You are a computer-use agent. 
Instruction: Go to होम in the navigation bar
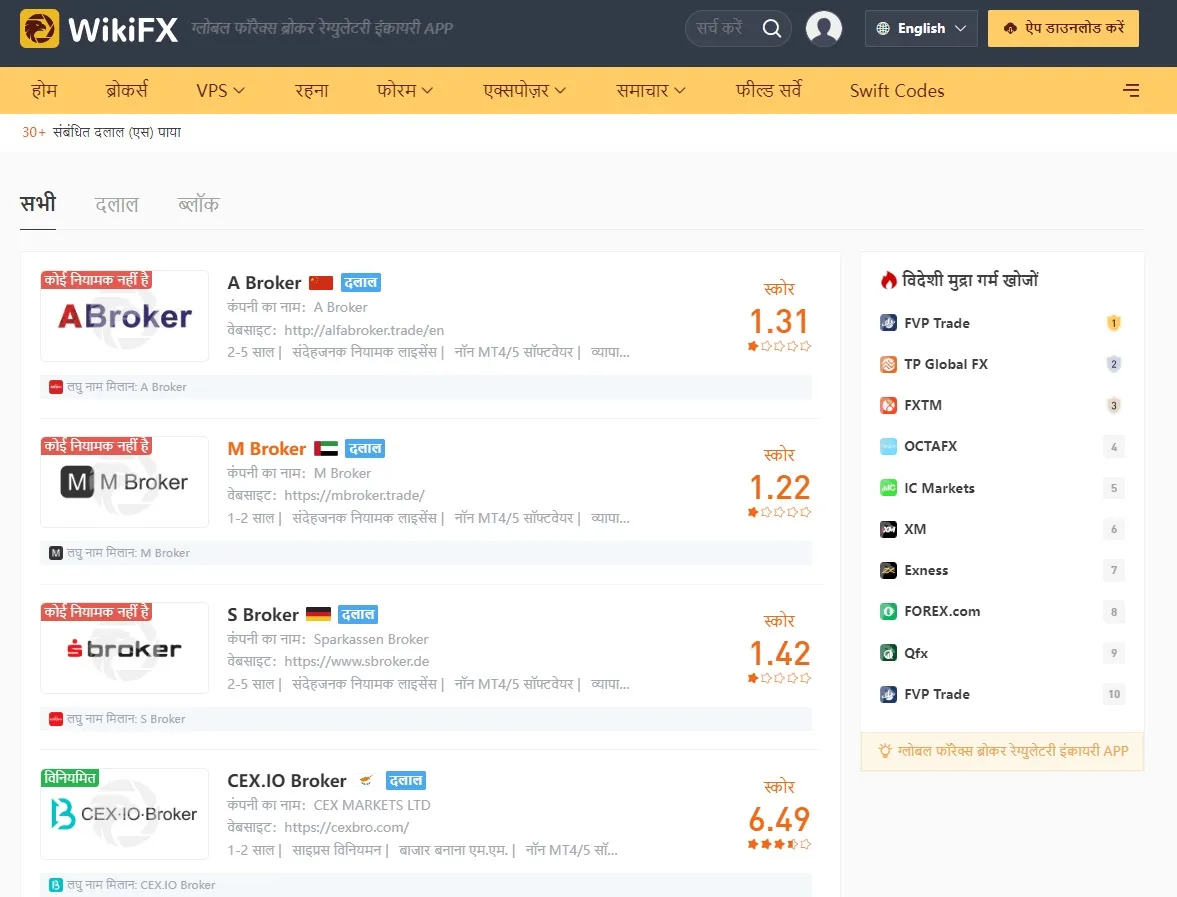[44, 91]
